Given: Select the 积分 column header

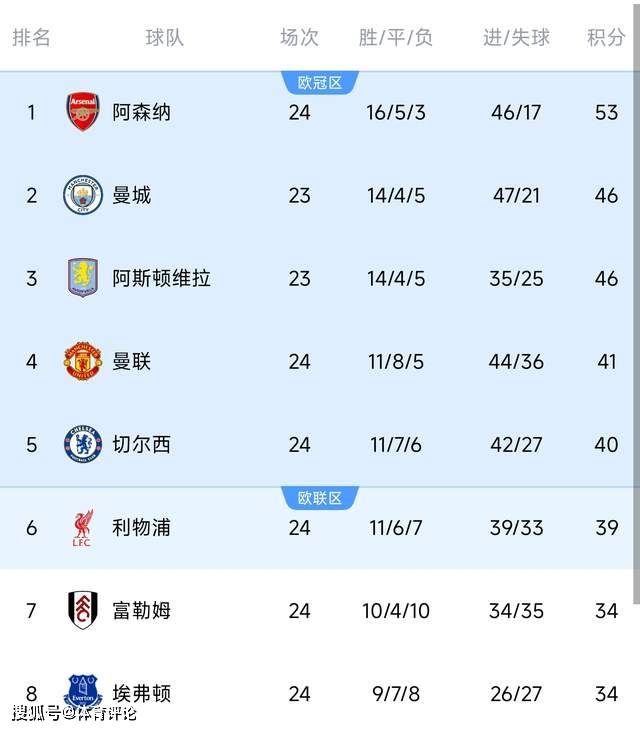Looking at the screenshot, I should tap(606, 38).
